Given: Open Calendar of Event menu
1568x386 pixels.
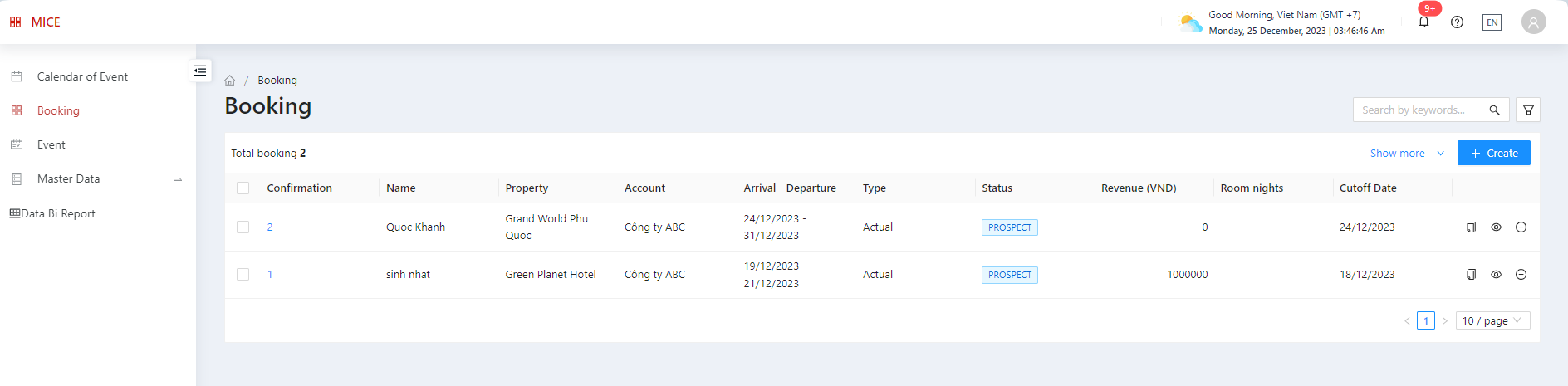Looking at the screenshot, I should (x=82, y=77).
